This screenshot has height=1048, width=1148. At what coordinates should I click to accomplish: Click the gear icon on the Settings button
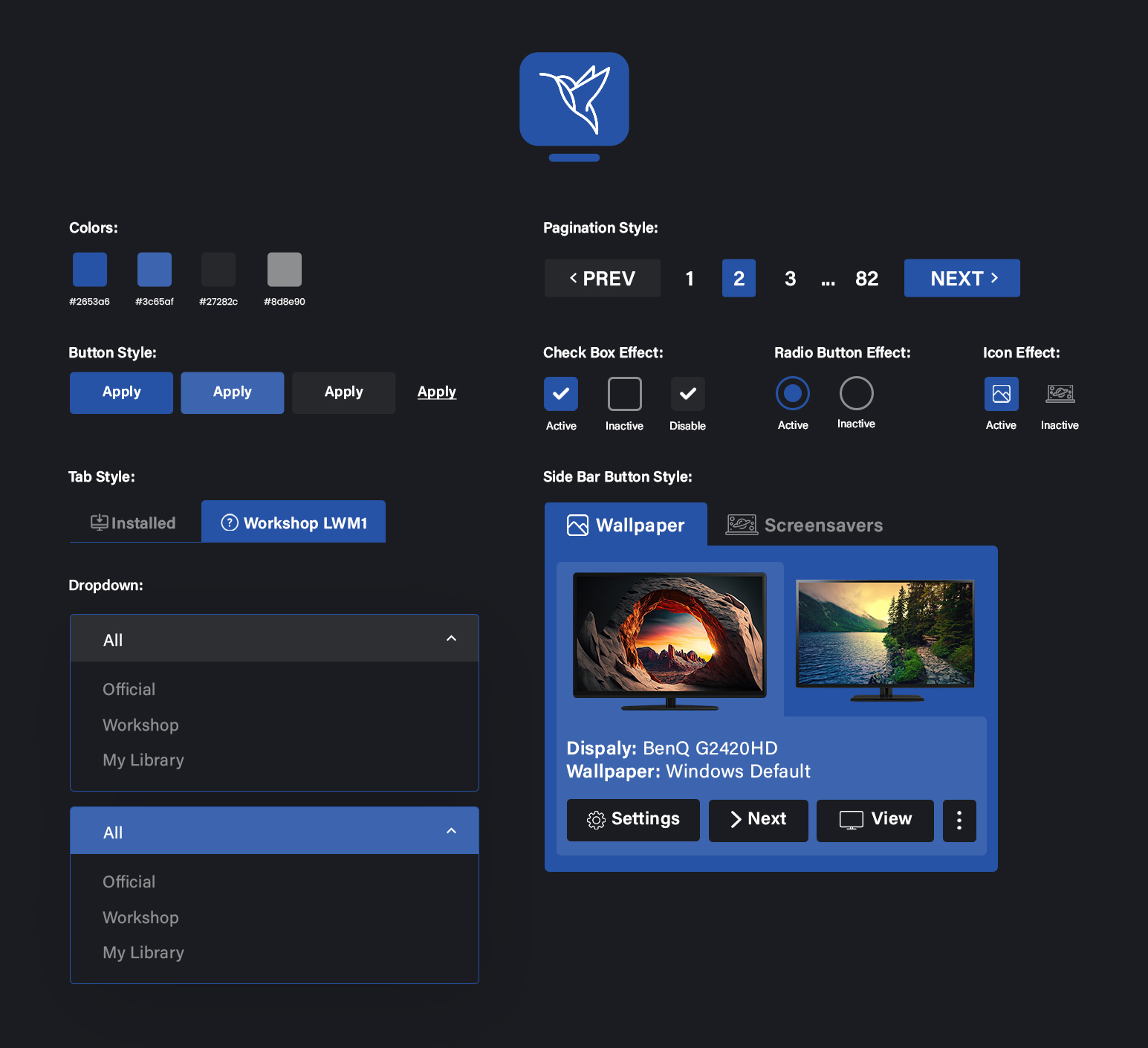[596, 820]
